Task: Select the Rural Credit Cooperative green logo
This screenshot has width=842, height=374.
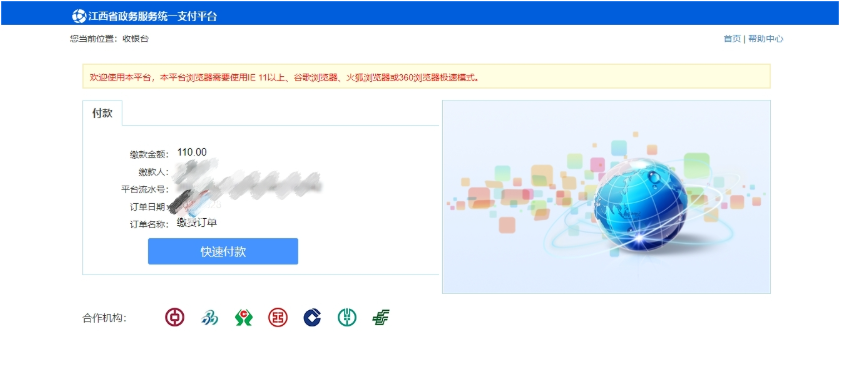Action: point(243,318)
